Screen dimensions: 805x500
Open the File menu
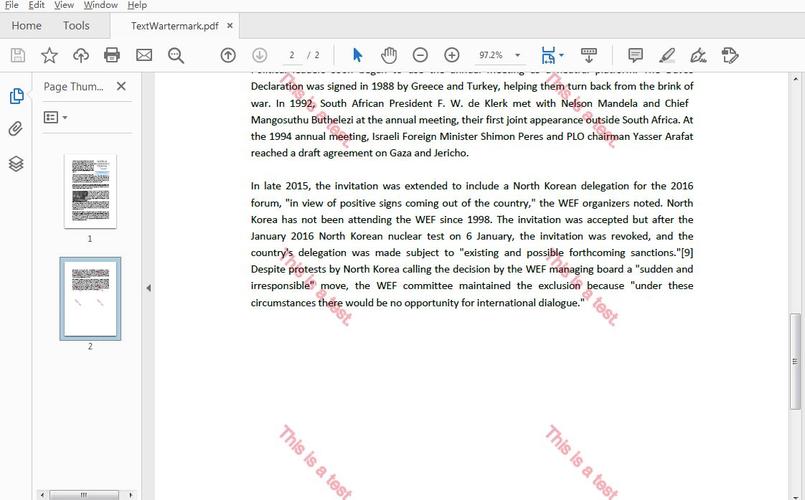point(11,5)
